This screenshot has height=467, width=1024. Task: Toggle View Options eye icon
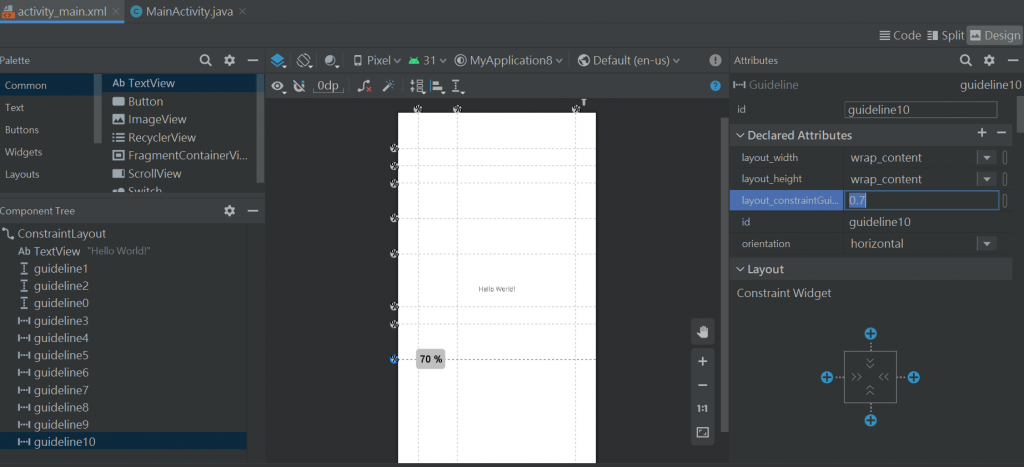click(x=279, y=86)
